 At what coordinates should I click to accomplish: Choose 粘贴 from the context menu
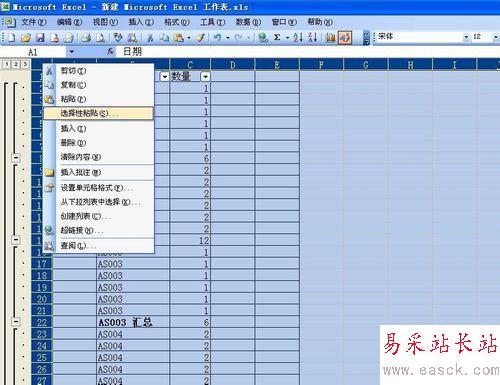[99, 99]
